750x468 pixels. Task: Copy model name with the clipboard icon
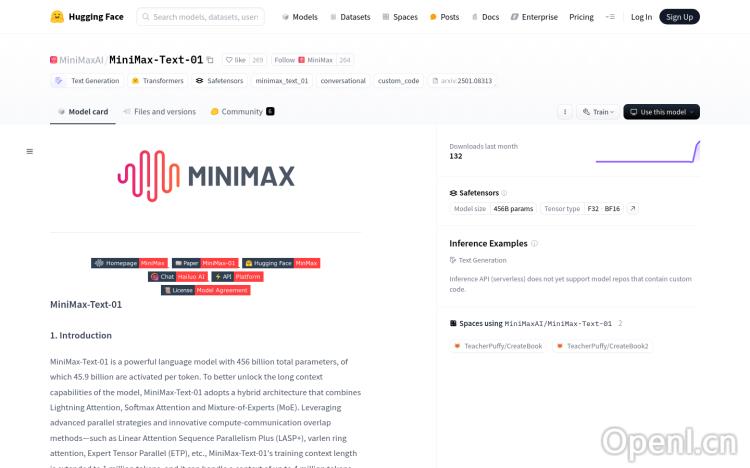pyautogui.click(x=210, y=60)
